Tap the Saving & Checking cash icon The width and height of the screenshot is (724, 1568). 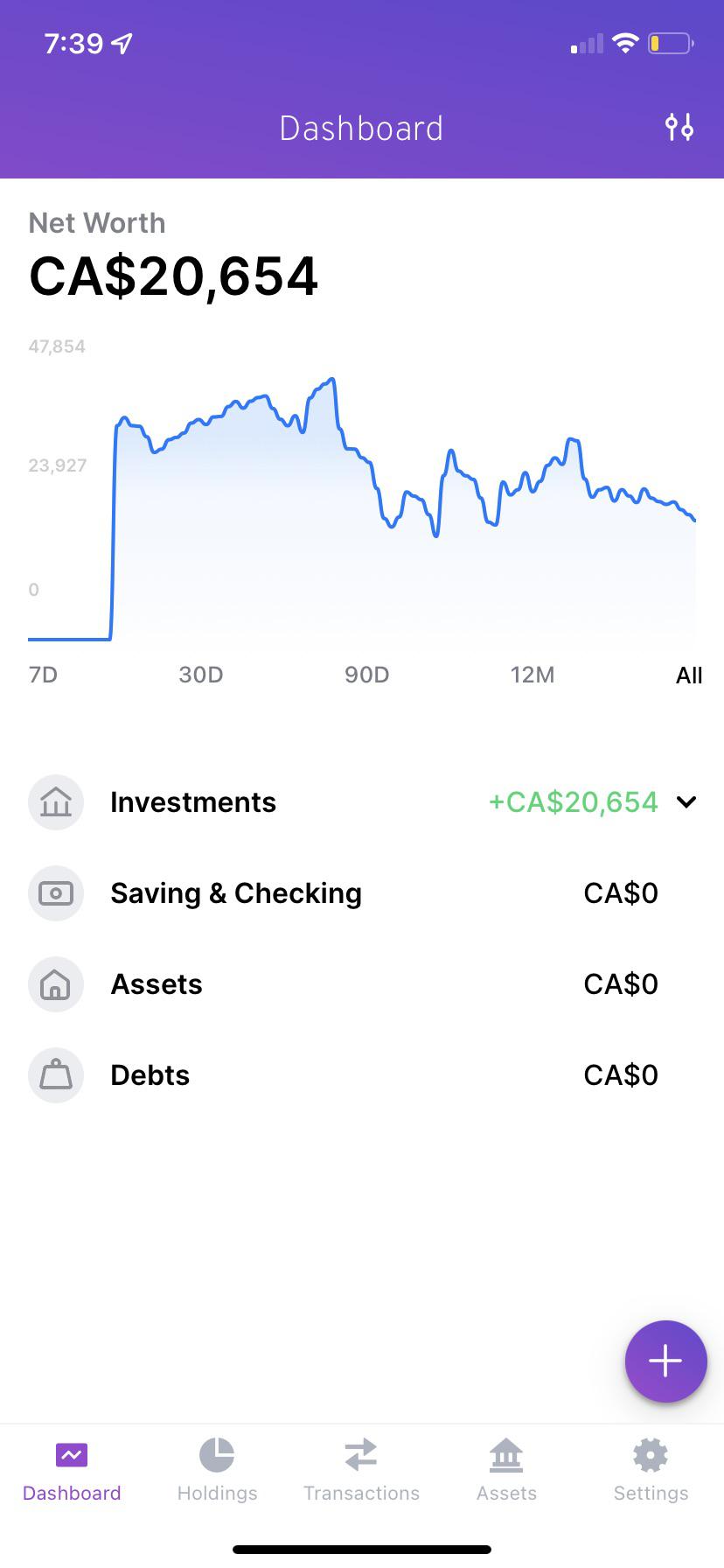coord(56,893)
